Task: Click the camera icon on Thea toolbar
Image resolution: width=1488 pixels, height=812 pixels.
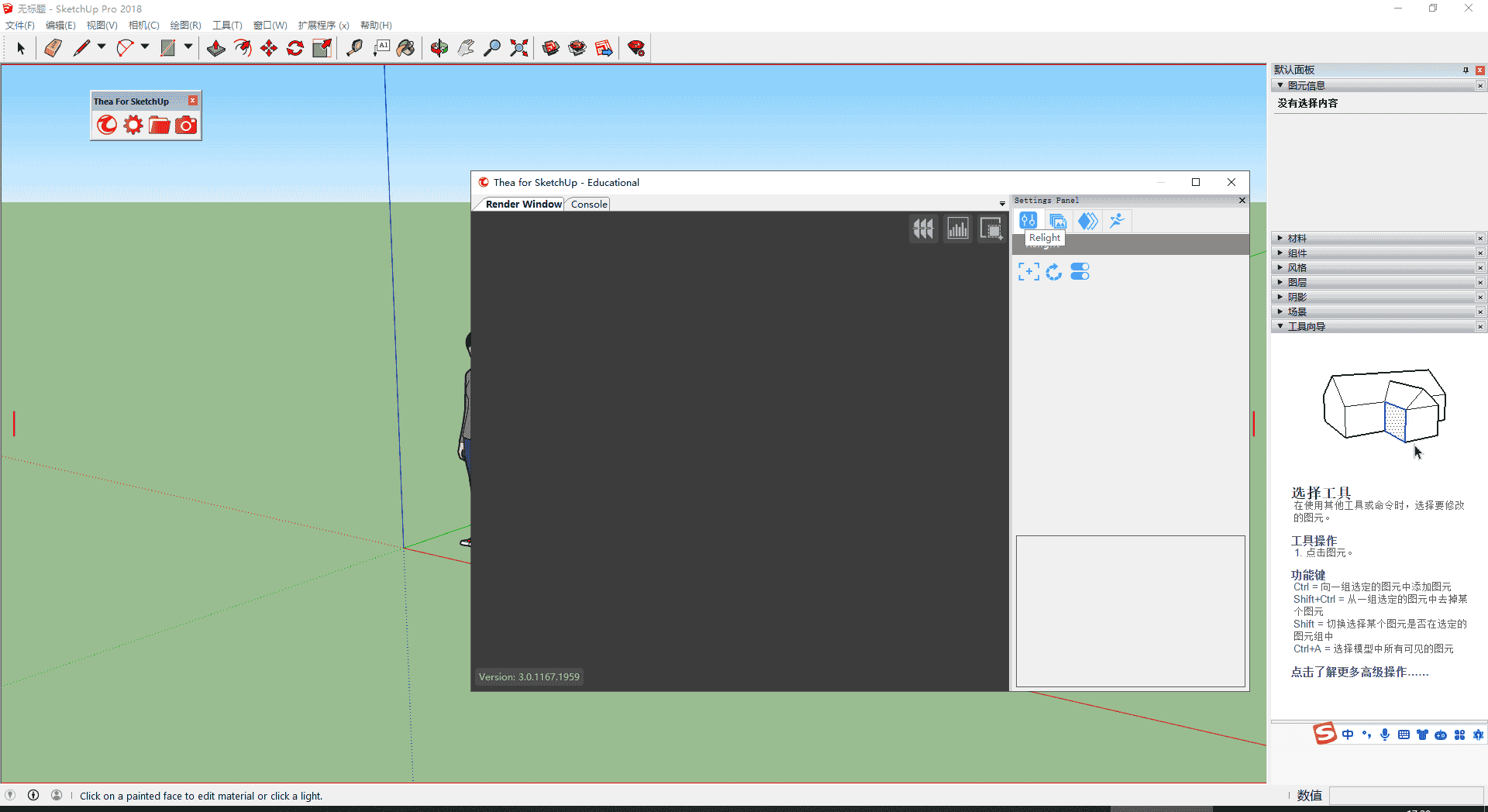Action: pyautogui.click(x=186, y=124)
